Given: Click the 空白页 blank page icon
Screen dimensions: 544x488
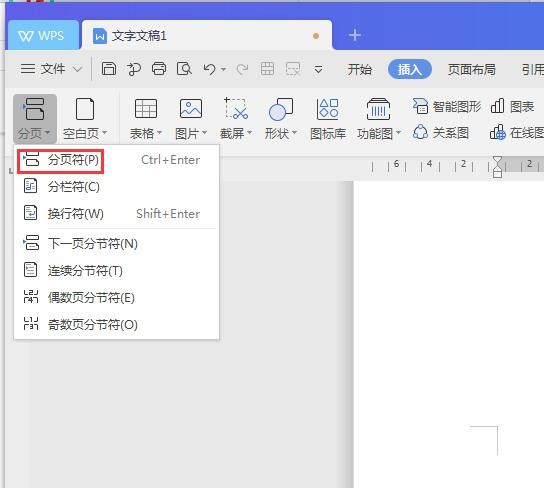Looking at the screenshot, I should point(85,109).
